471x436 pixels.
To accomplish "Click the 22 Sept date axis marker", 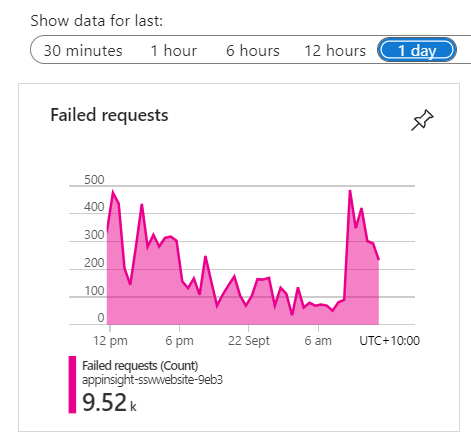I will point(249,341).
